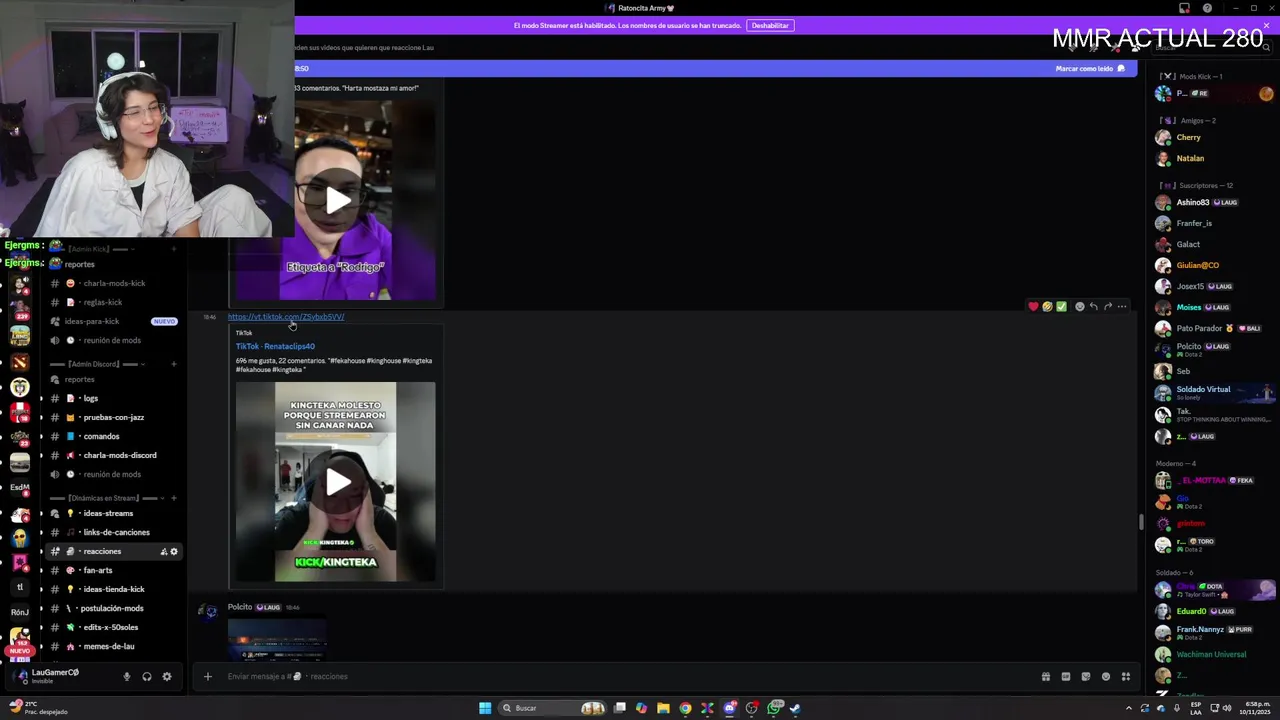Open the tl server in the server list
The width and height of the screenshot is (1280, 720).
pyautogui.click(x=20, y=588)
